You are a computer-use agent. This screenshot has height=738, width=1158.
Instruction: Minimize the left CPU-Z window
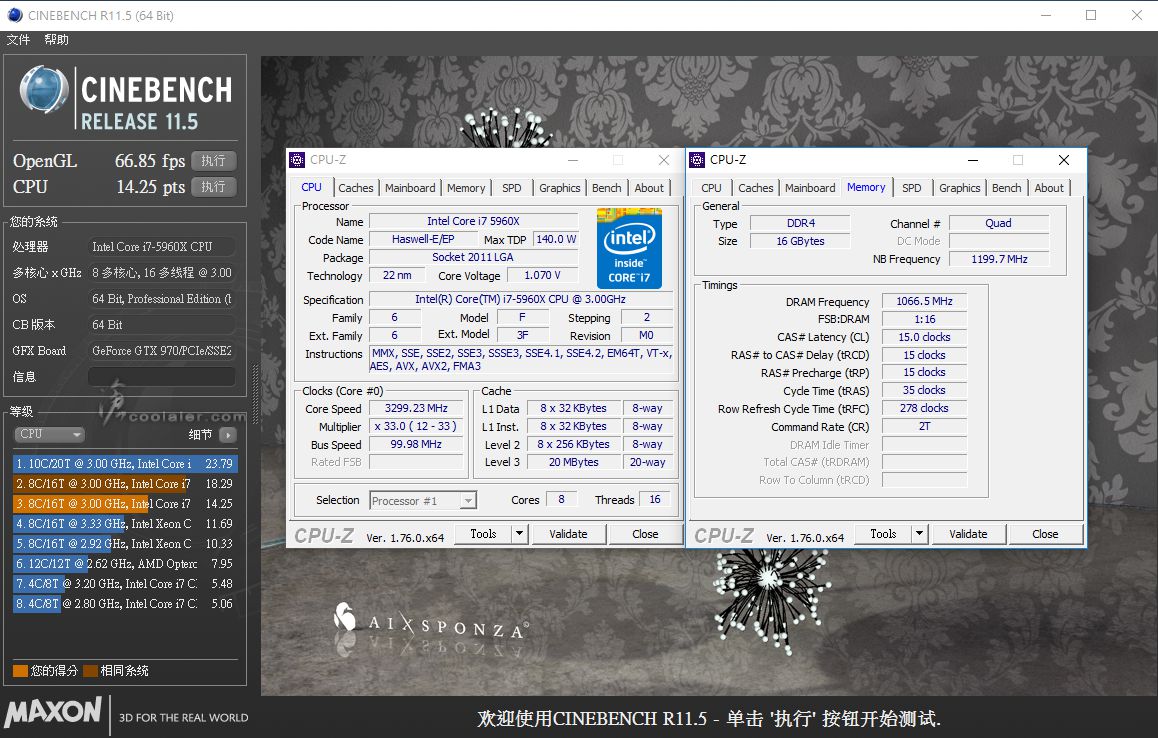click(x=573, y=160)
